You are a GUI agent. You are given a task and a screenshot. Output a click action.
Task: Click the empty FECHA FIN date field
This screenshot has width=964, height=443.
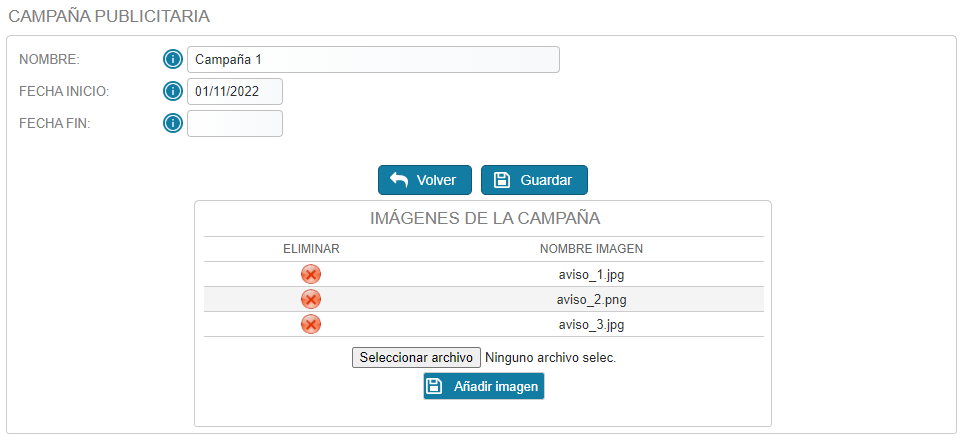(x=235, y=123)
